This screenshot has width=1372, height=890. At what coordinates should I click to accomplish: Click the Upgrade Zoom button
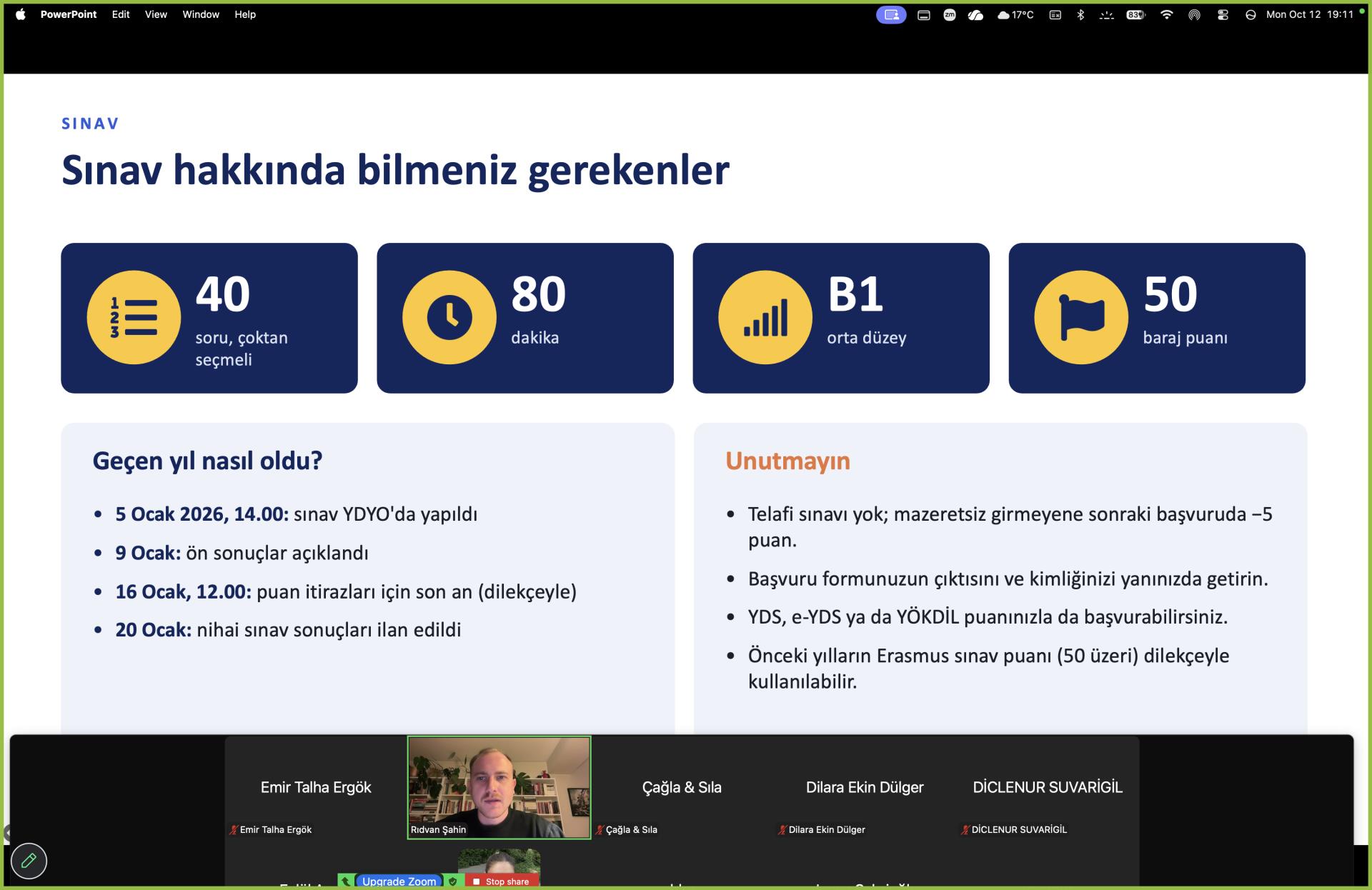pyautogui.click(x=399, y=881)
